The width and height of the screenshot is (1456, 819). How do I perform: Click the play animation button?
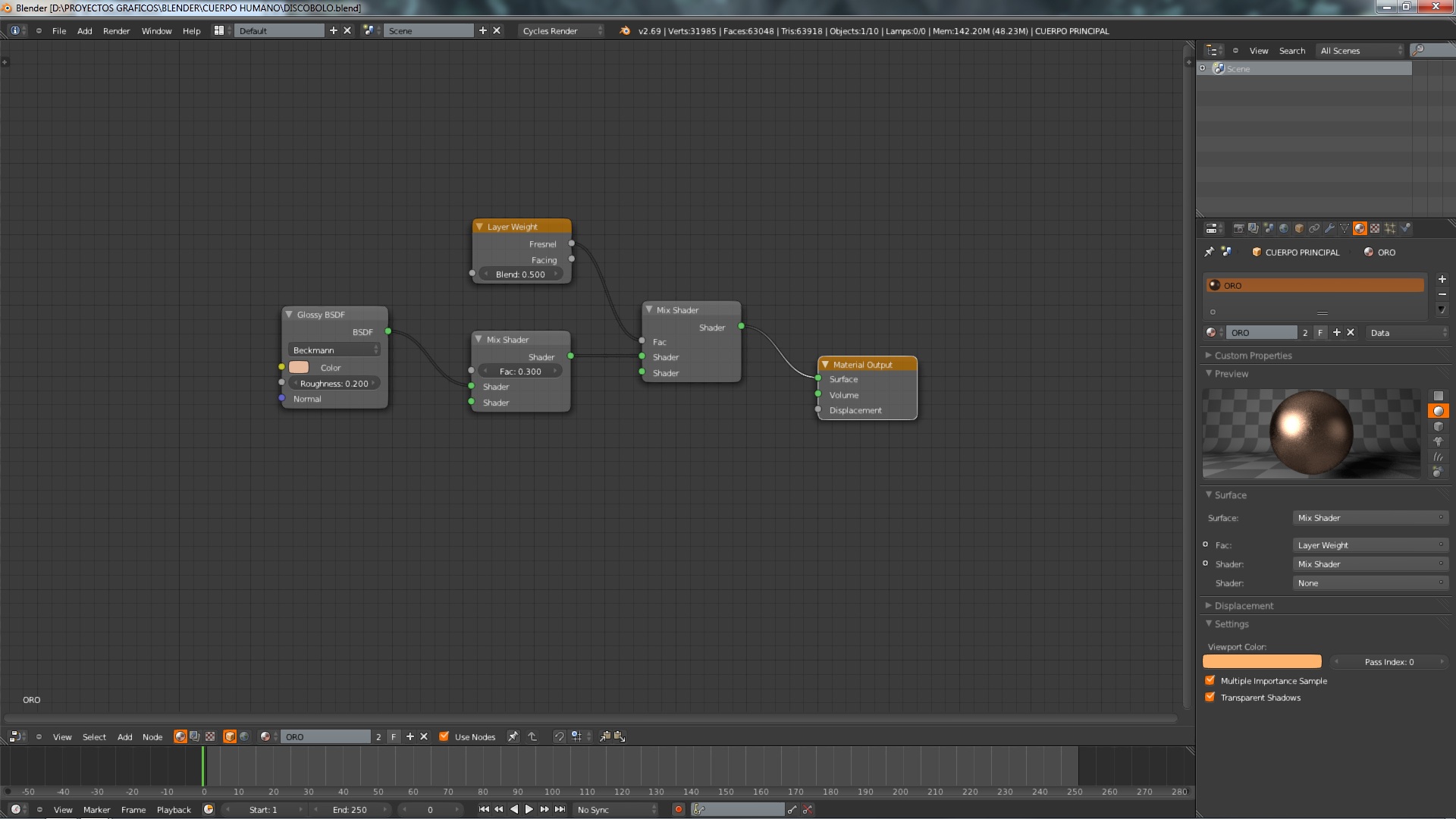[x=529, y=809]
